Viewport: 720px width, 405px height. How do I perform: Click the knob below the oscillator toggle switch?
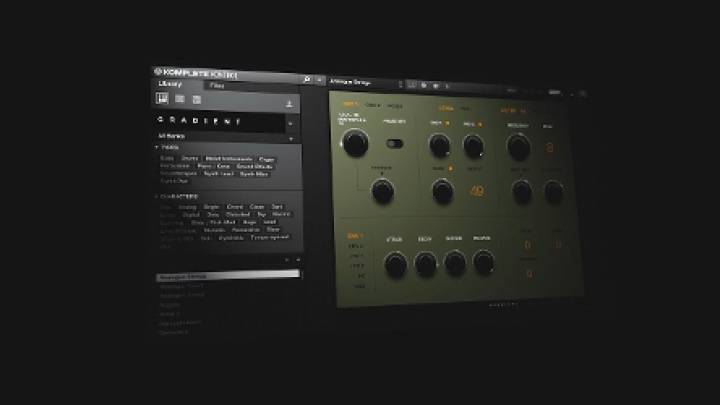point(382,191)
